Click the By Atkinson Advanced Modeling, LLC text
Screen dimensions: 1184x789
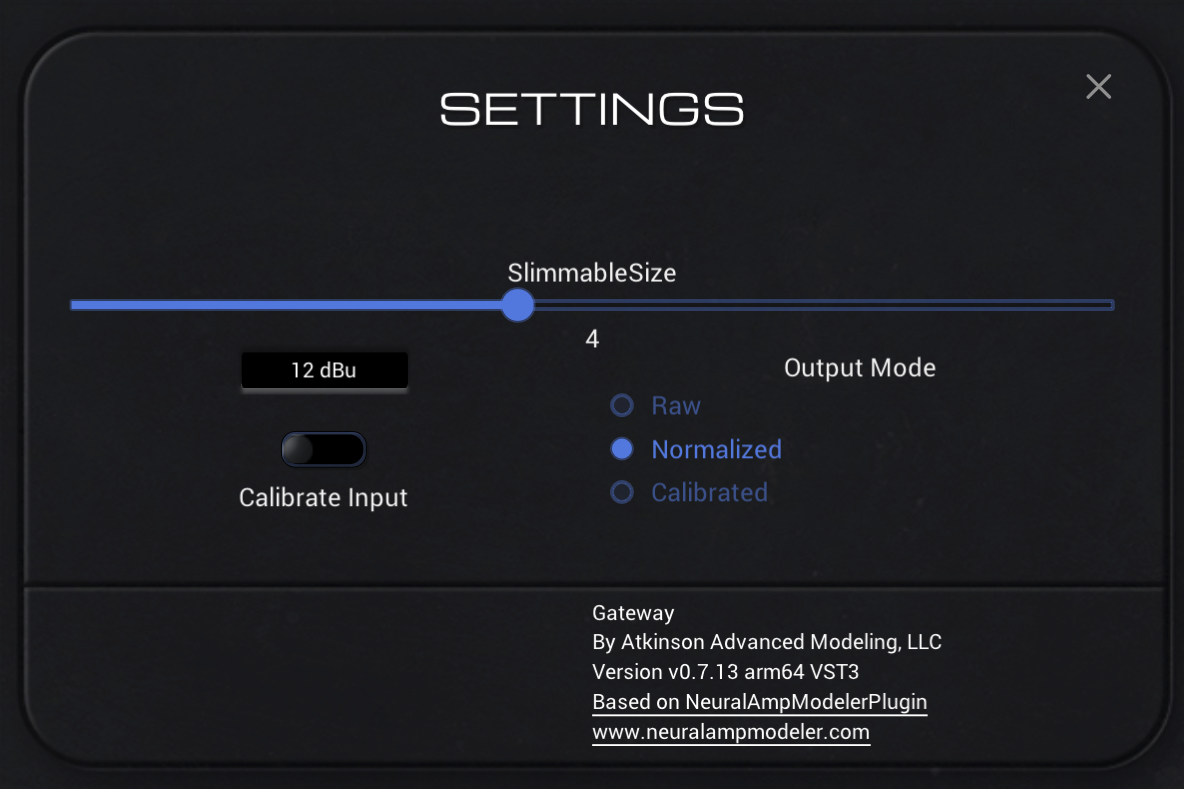766,642
